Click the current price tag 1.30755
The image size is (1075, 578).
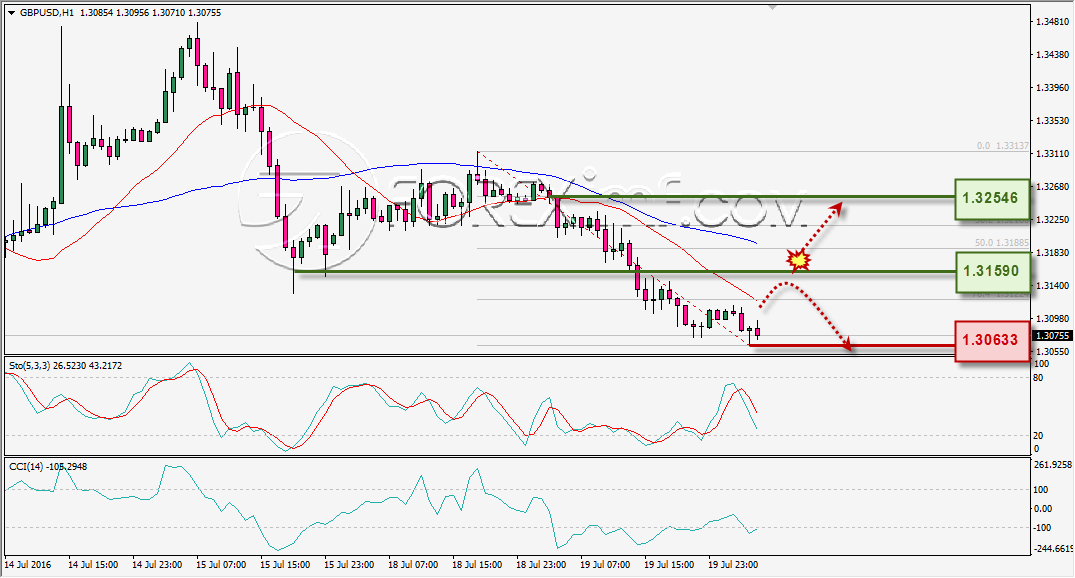(x=1052, y=336)
